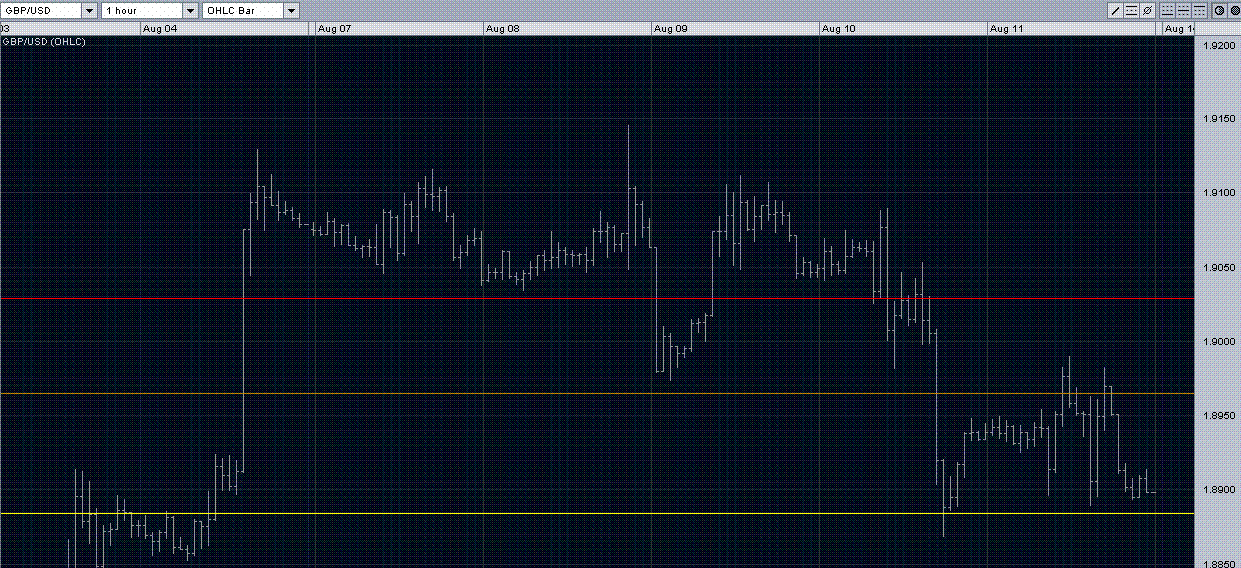The width and height of the screenshot is (1241, 568).
Task: Click the 1.9000 price axis label
Action: (x=1218, y=342)
